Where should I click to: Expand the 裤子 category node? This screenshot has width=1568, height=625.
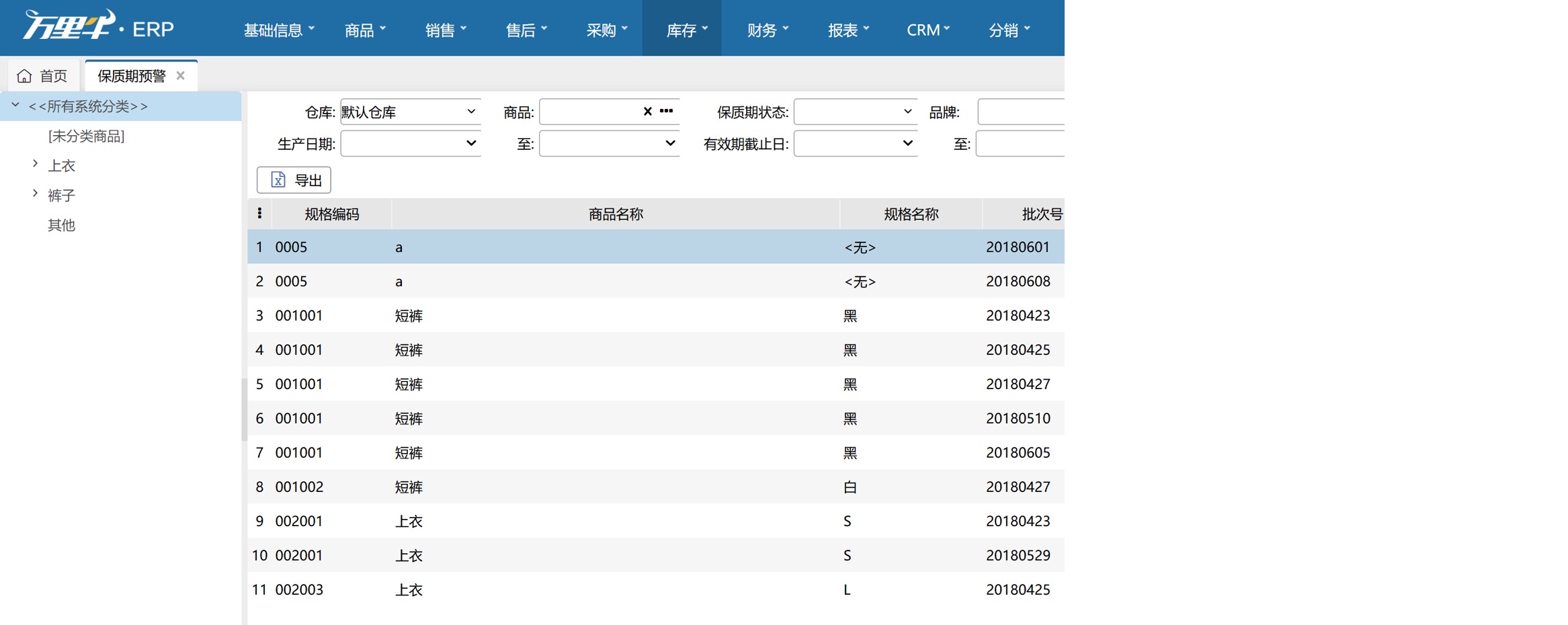[35, 194]
